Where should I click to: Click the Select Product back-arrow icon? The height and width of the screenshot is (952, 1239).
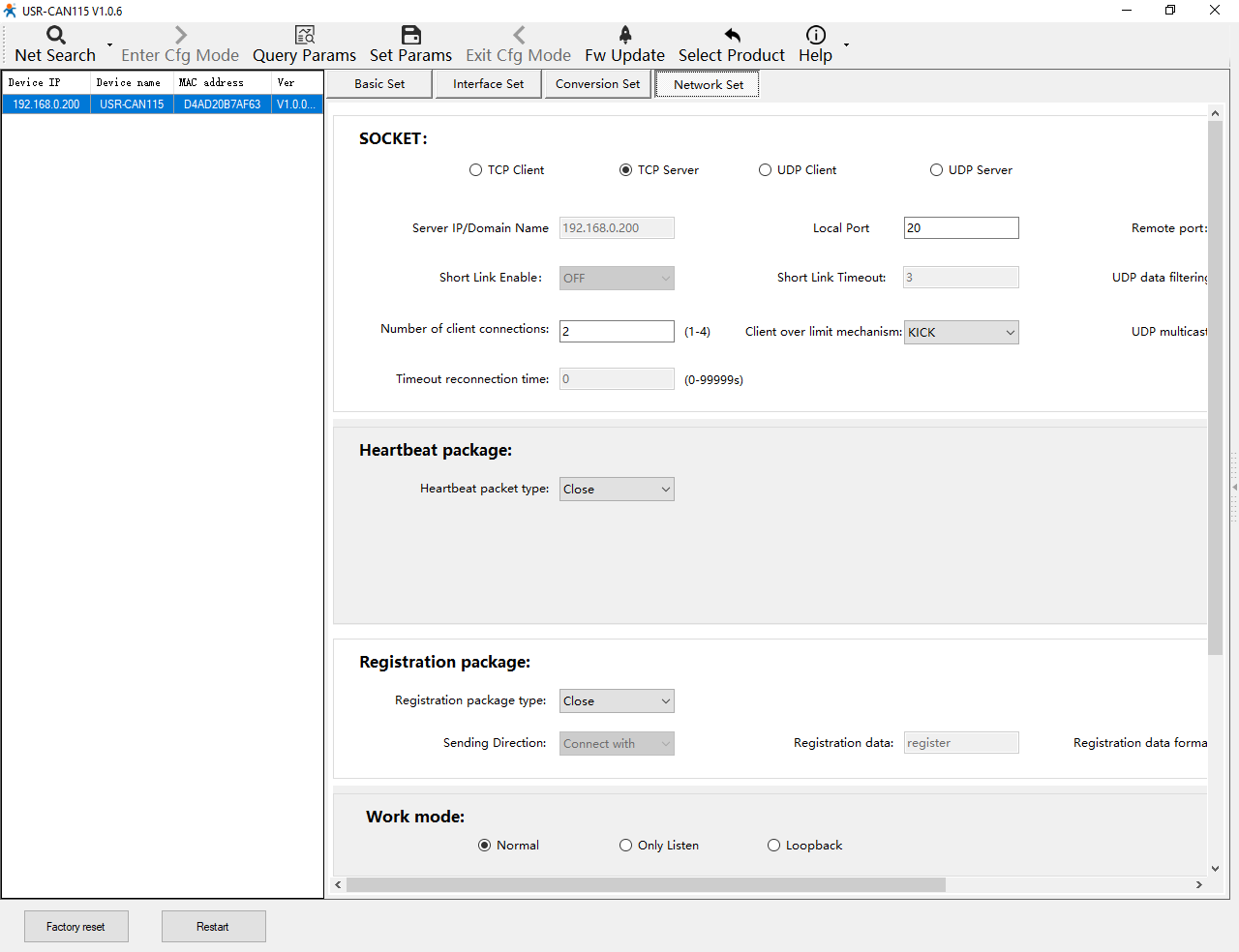[x=732, y=36]
